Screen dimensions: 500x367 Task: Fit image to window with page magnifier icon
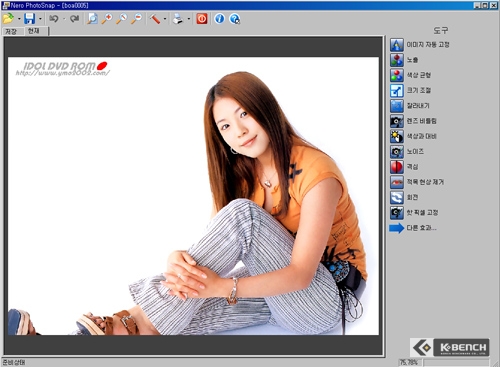pyautogui.click(x=92, y=19)
